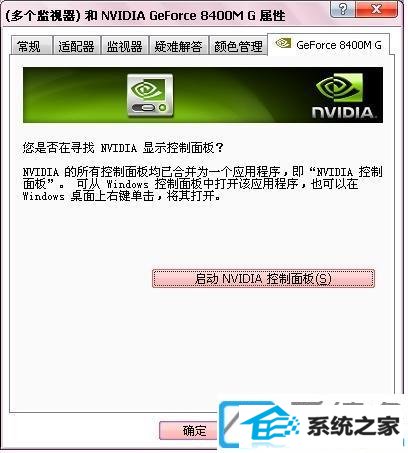408x453 pixels.
Task: Click the 系统之家 watermark text
Action: (353, 426)
